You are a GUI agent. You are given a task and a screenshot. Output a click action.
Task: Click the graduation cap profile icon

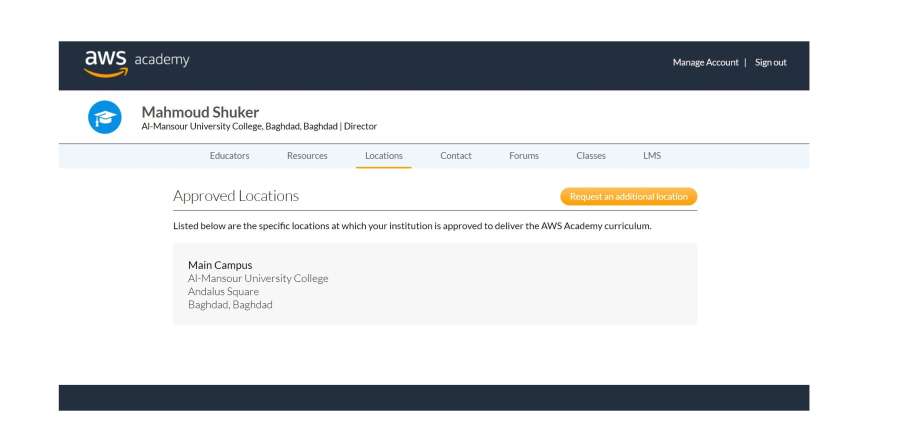point(104,118)
